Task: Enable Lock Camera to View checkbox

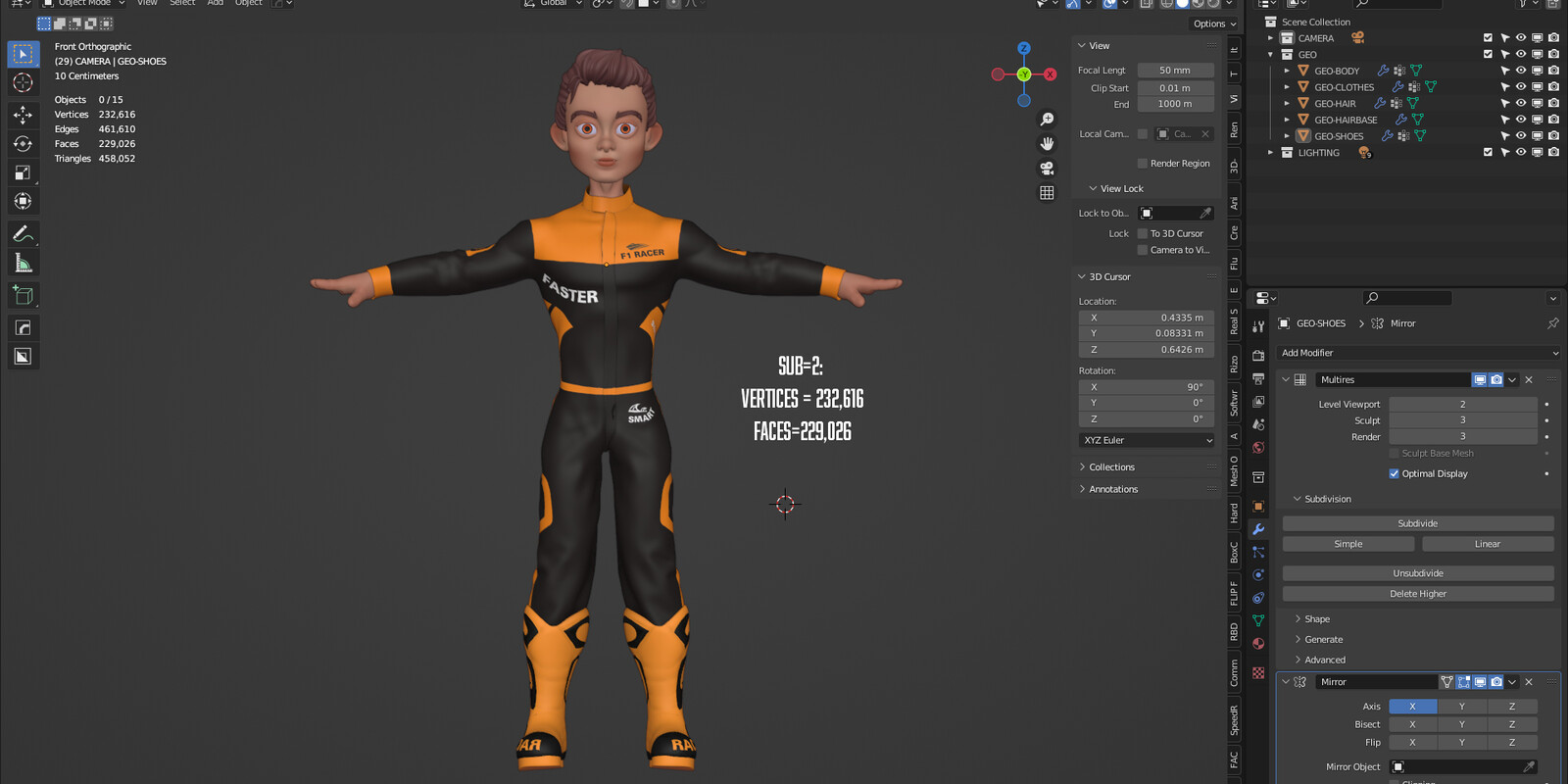Action: (x=1142, y=250)
